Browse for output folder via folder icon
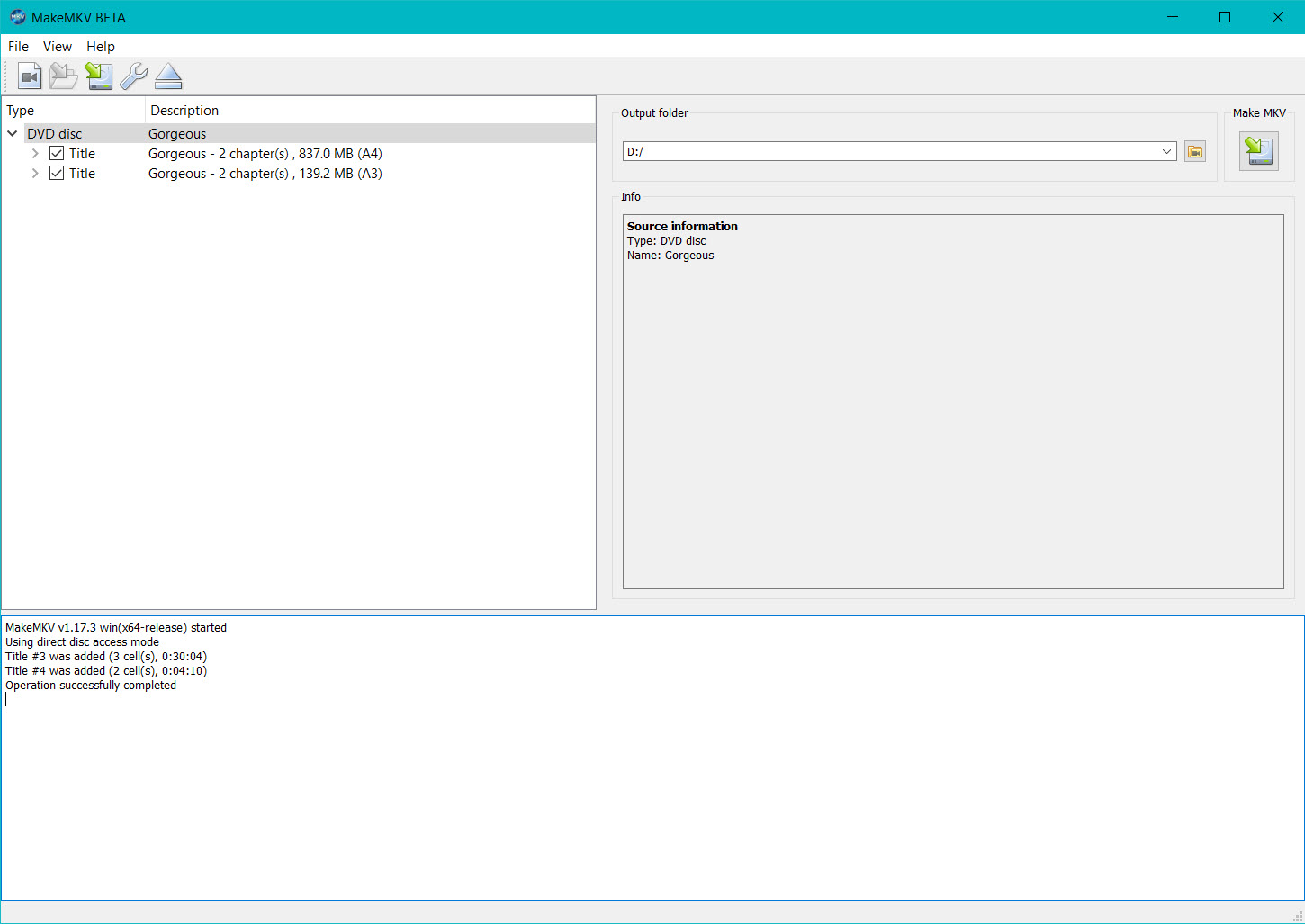 [1194, 152]
